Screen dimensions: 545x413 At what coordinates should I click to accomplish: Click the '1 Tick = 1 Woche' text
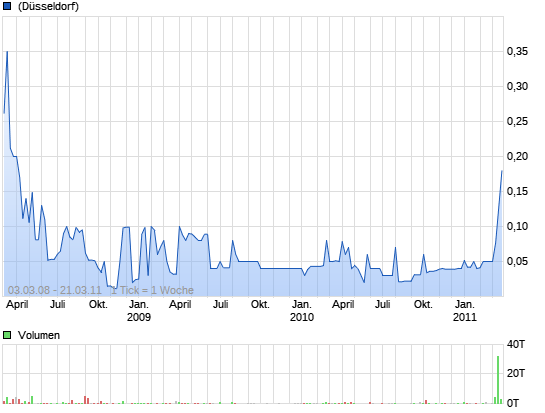(152, 290)
